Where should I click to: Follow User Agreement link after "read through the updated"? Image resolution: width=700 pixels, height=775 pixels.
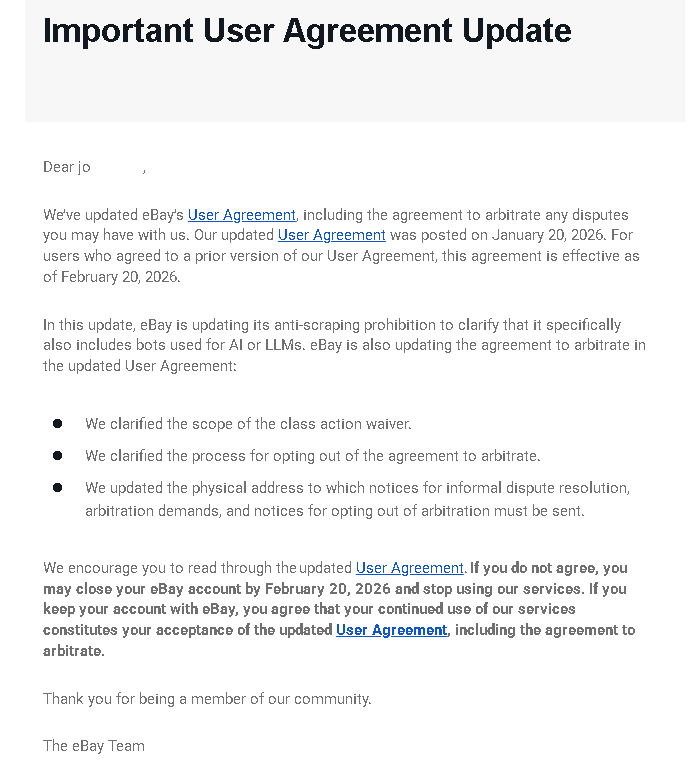click(x=410, y=568)
